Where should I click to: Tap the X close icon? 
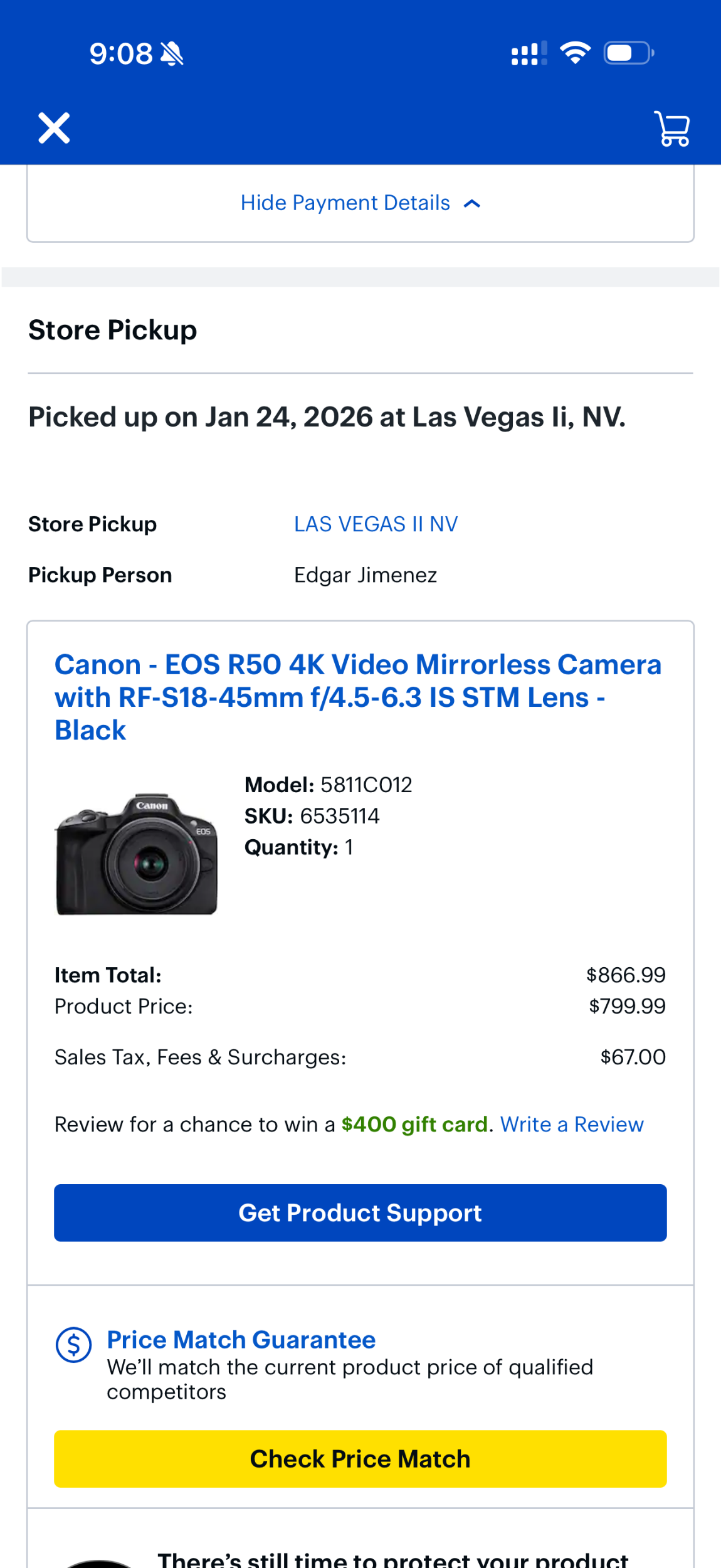[x=54, y=129]
